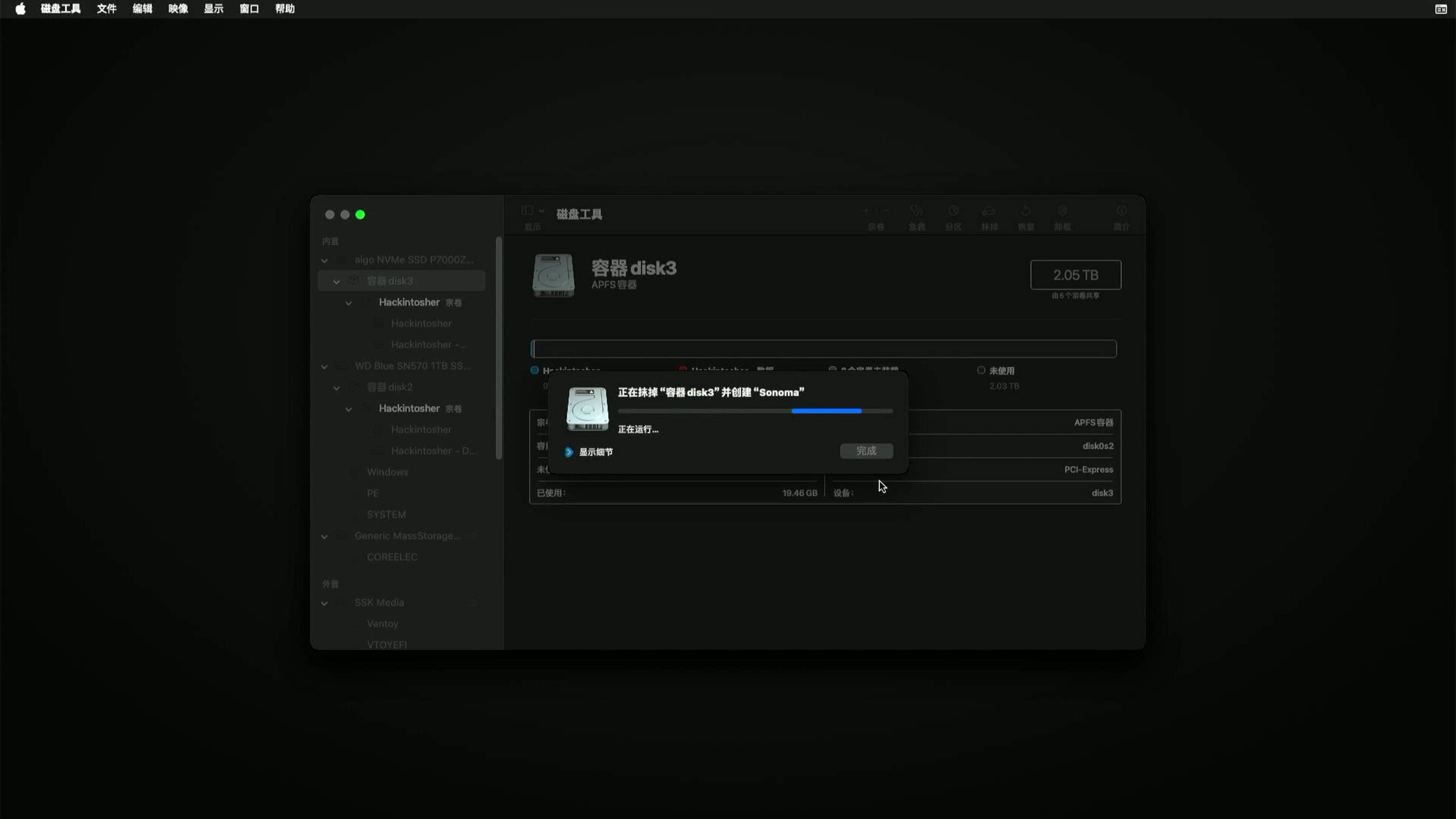Open the 磁盘工具 application menu
1456x819 pixels.
61,8
